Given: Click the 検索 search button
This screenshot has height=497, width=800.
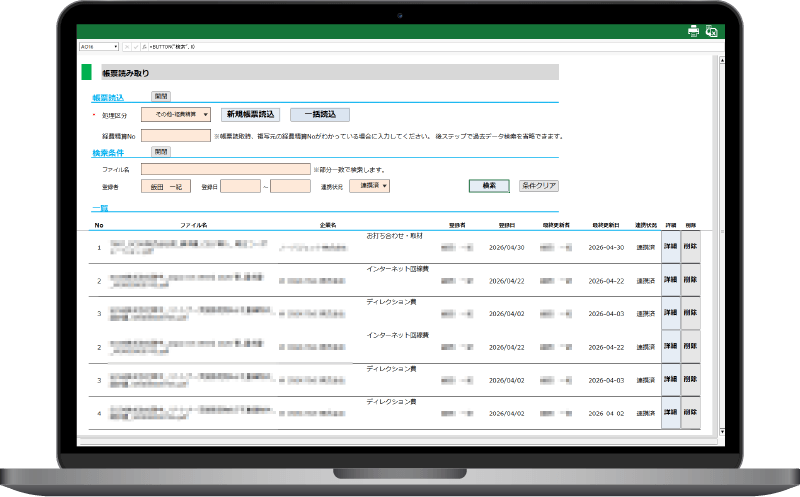Looking at the screenshot, I should pos(489,186).
